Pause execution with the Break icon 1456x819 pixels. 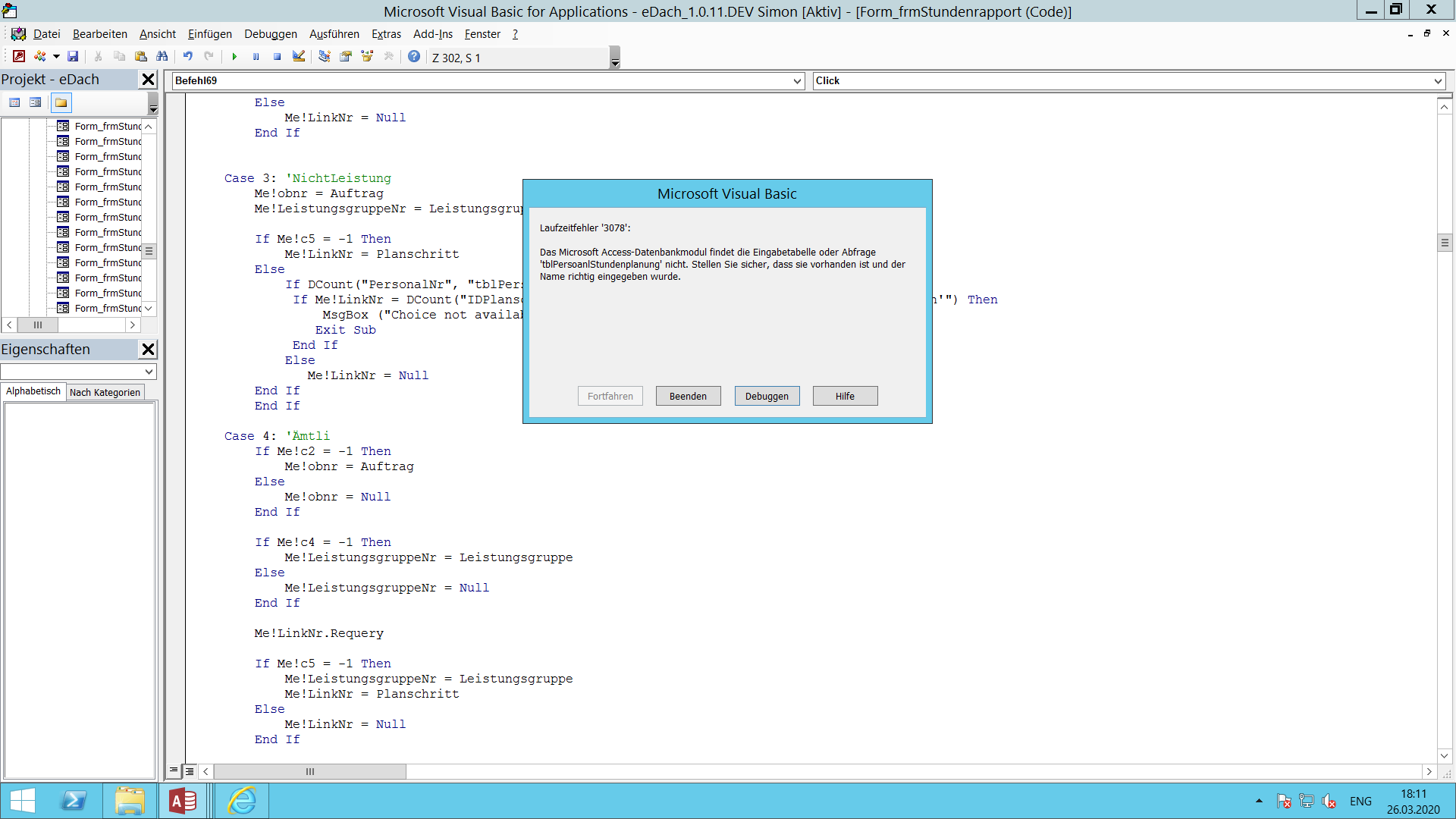pos(256,57)
